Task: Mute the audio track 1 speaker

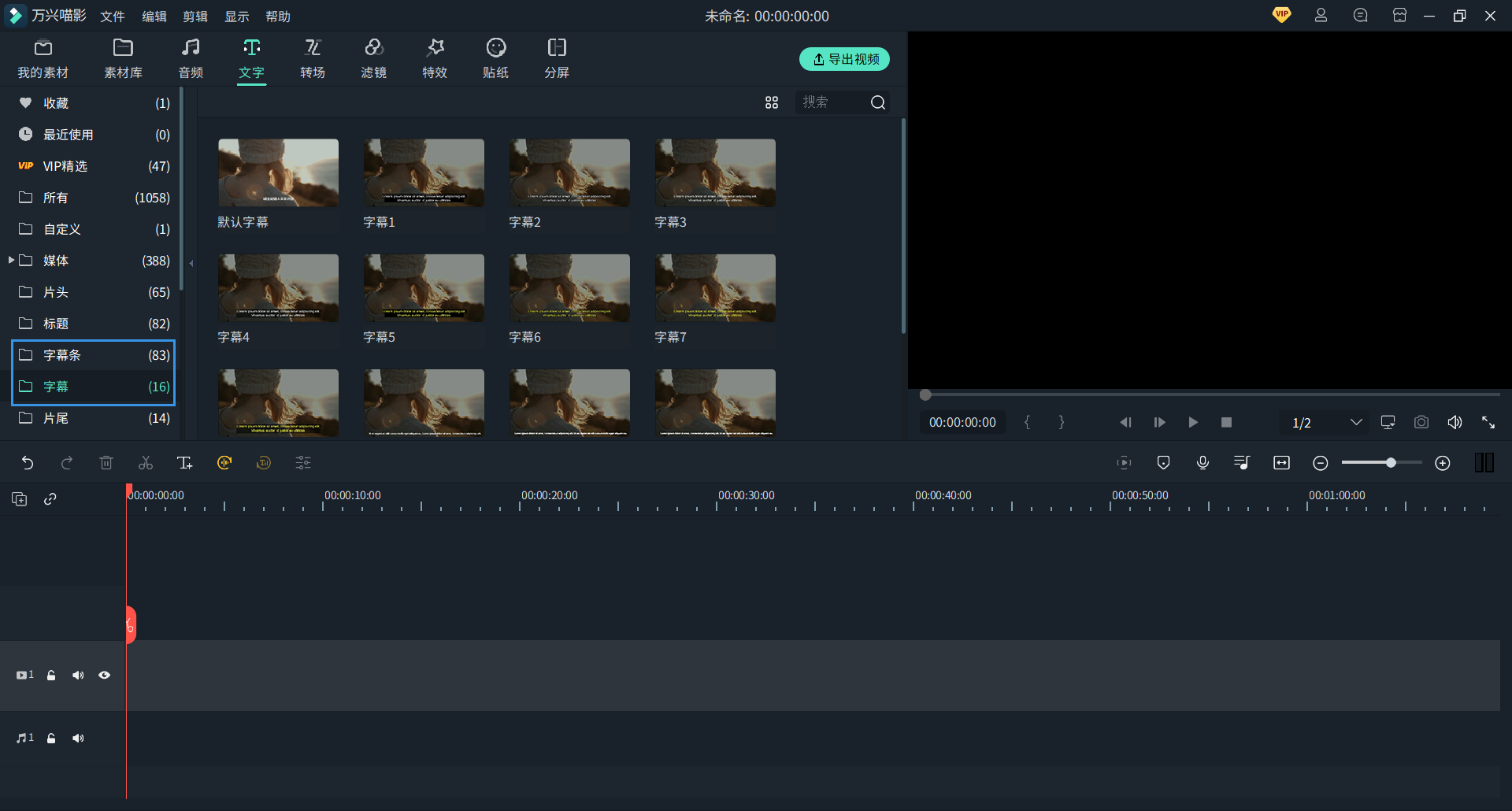Action: point(78,739)
